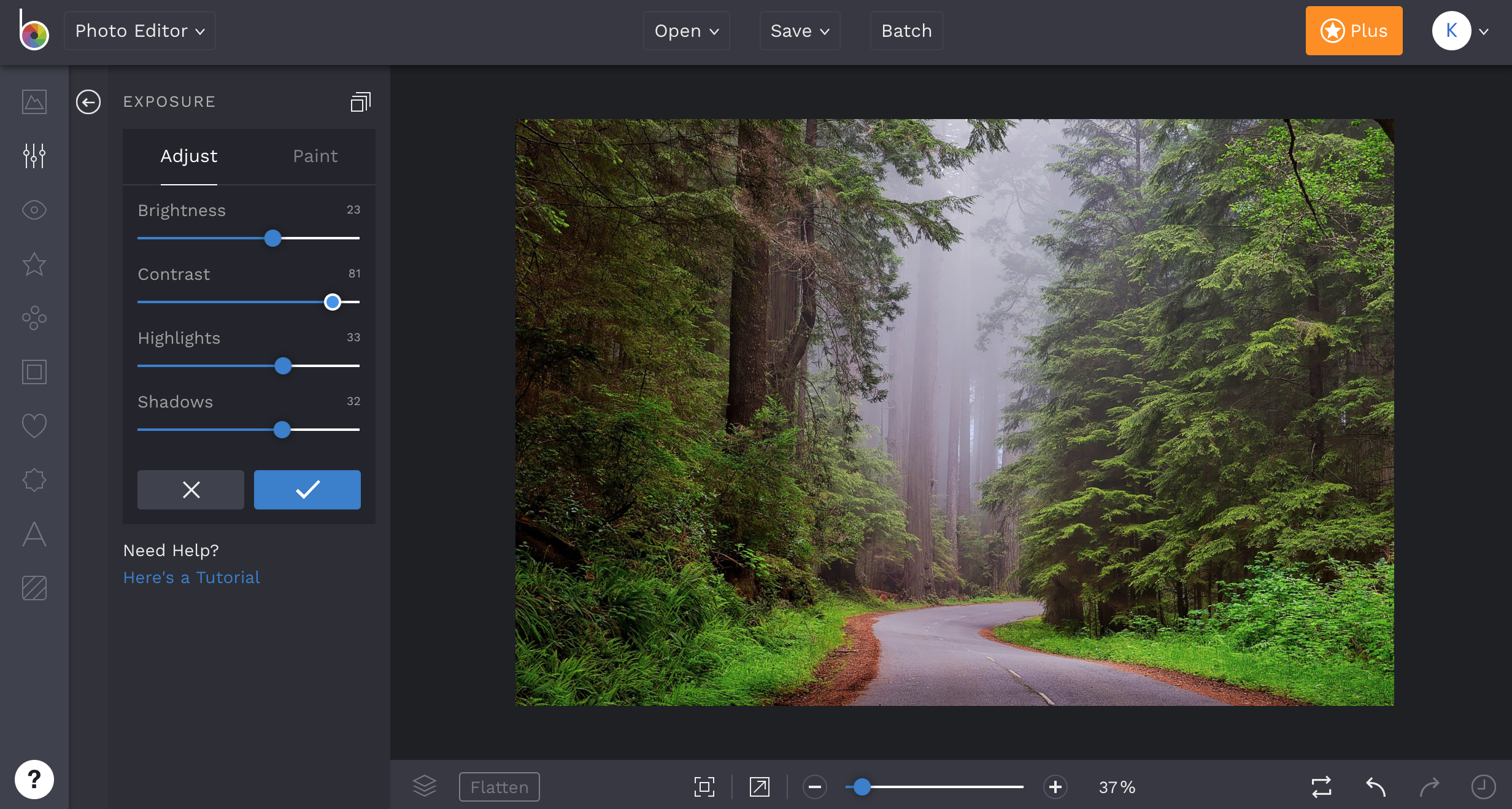Viewport: 1512px width, 809px height.
Task: Click the EXPOSURE panel title
Action: click(x=169, y=102)
